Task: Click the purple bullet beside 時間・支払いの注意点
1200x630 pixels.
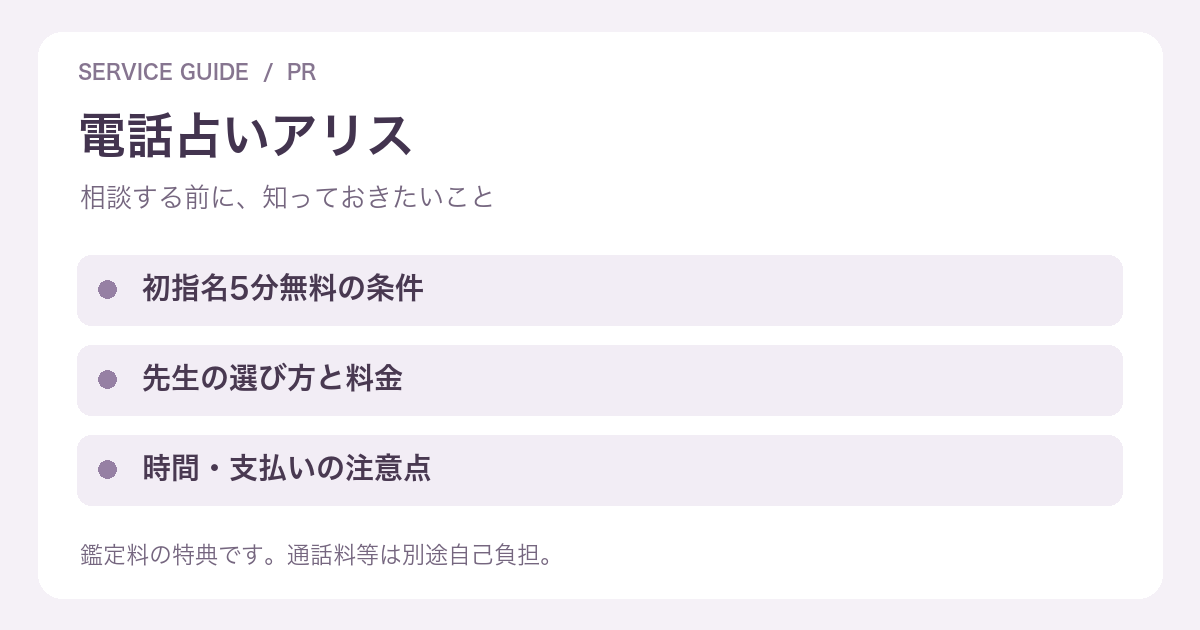Action: click(x=108, y=470)
